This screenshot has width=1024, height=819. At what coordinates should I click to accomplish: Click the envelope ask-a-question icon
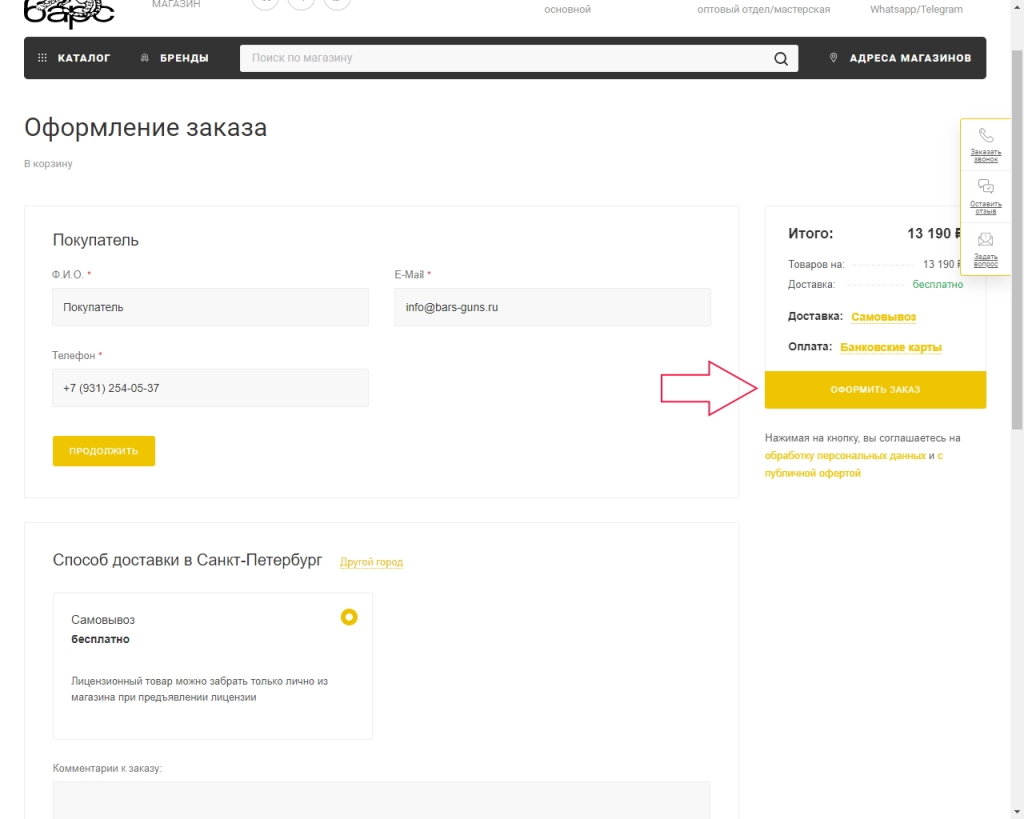click(x=985, y=240)
